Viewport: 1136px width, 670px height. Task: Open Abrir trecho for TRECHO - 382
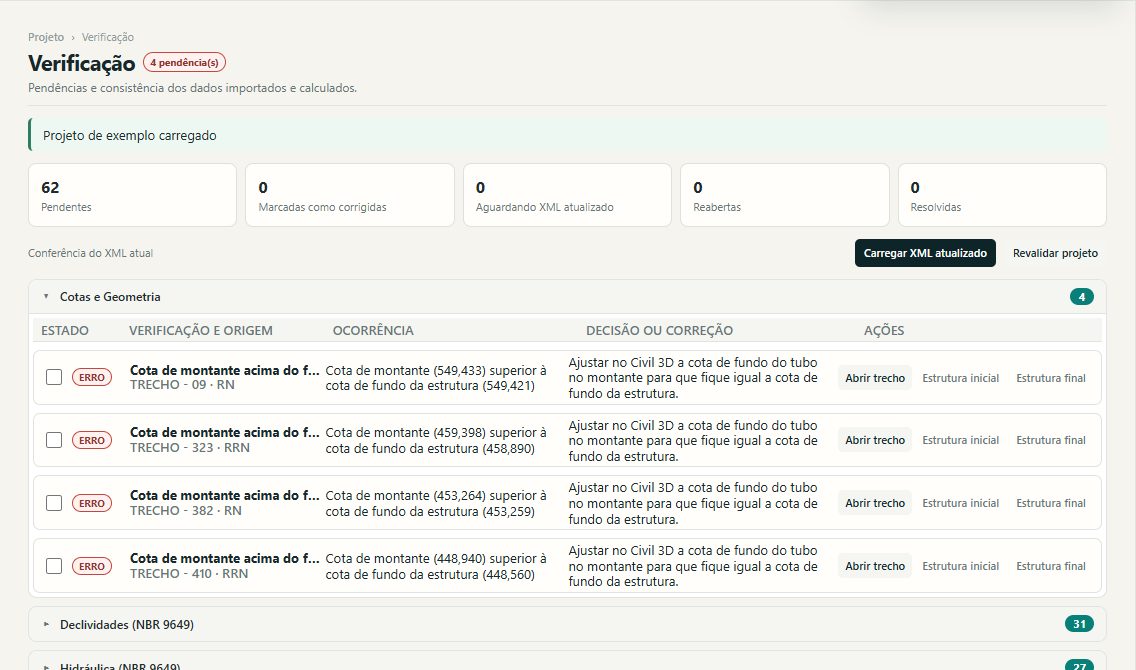tap(874, 503)
